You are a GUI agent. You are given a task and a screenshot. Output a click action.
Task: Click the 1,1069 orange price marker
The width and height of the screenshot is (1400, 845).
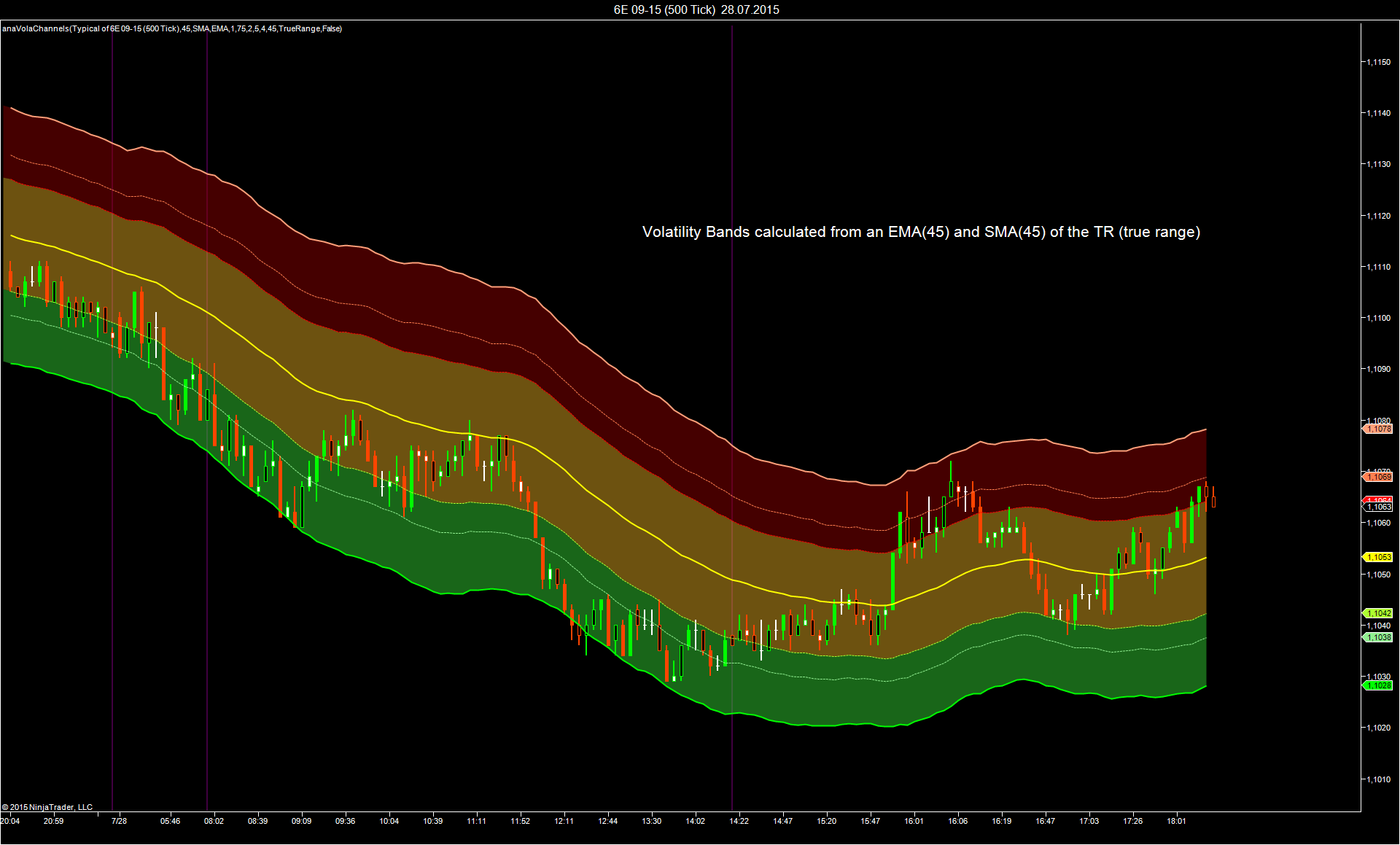[1378, 477]
